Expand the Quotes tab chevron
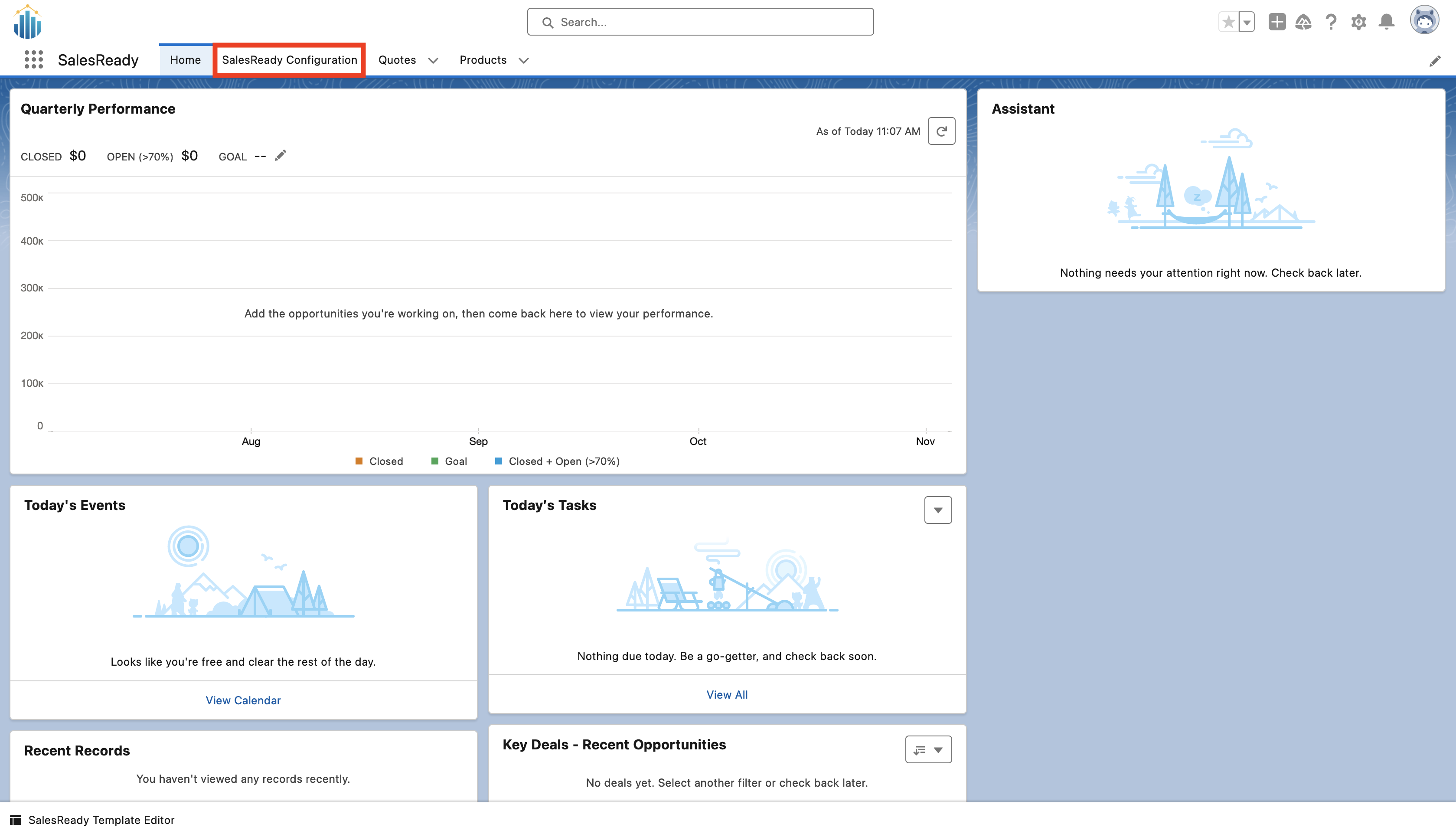Viewport: 1456px width, 837px height. (433, 60)
